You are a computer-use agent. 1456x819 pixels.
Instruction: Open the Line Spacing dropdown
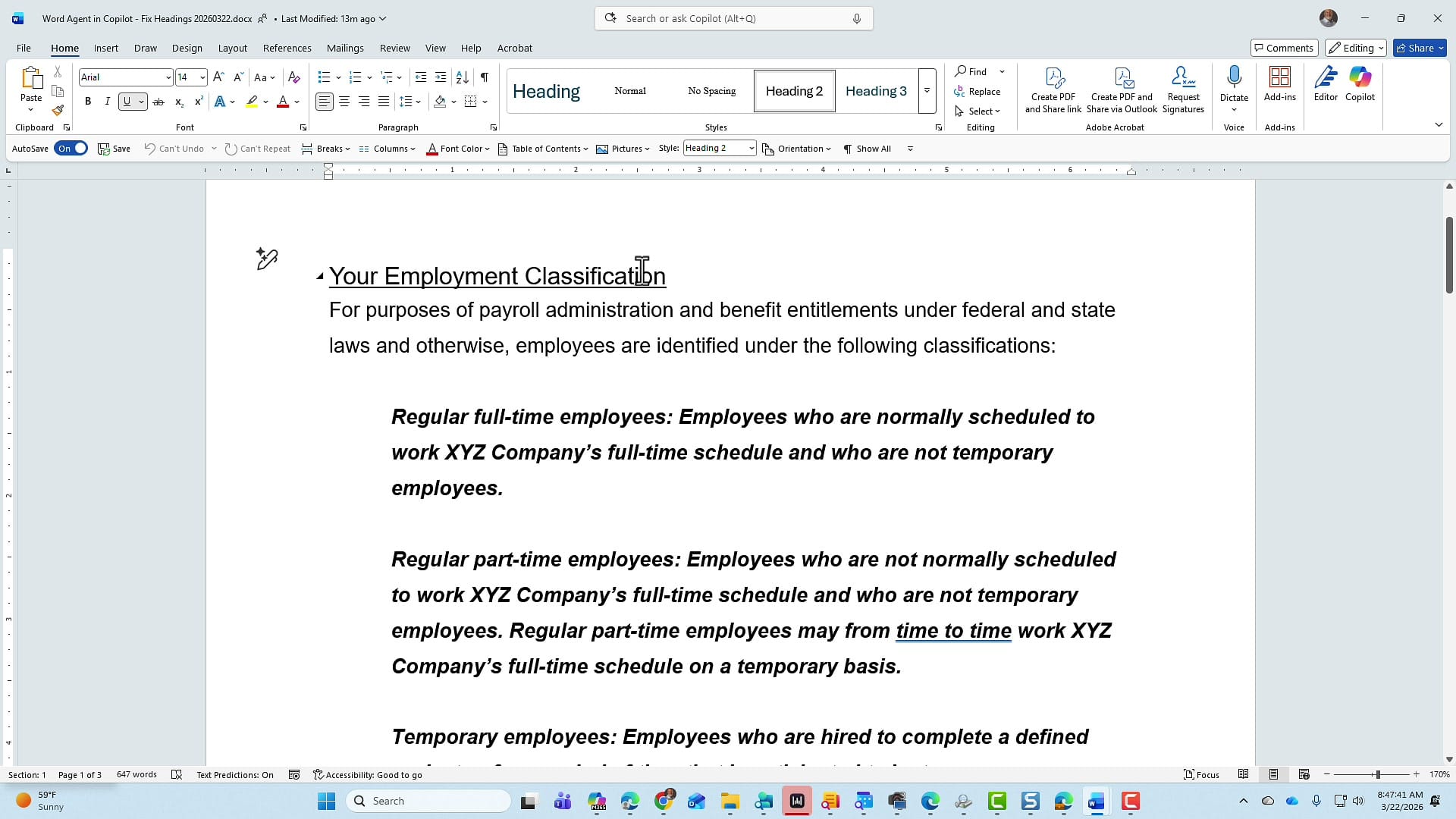click(411, 101)
